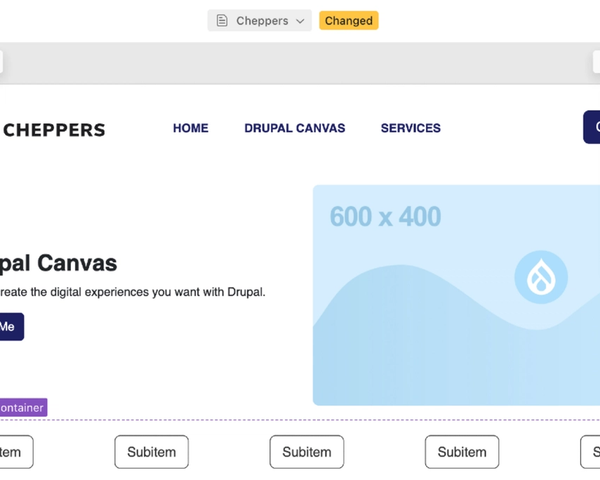Select the Drupal Canvas hero heading
The width and height of the screenshot is (600, 480).
58,263
